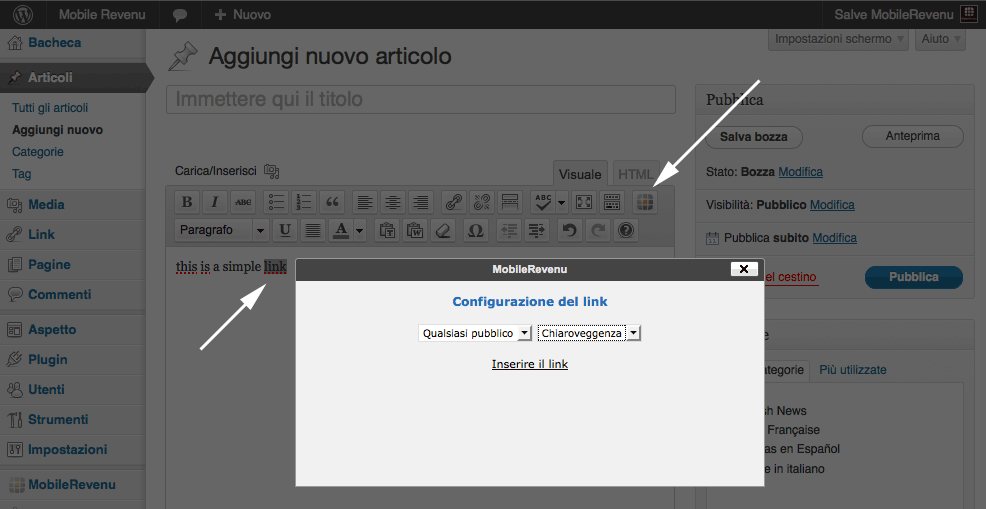Click Modifica next to Stato: Bozza
Image resolution: width=986 pixels, height=509 pixels.
(x=800, y=172)
